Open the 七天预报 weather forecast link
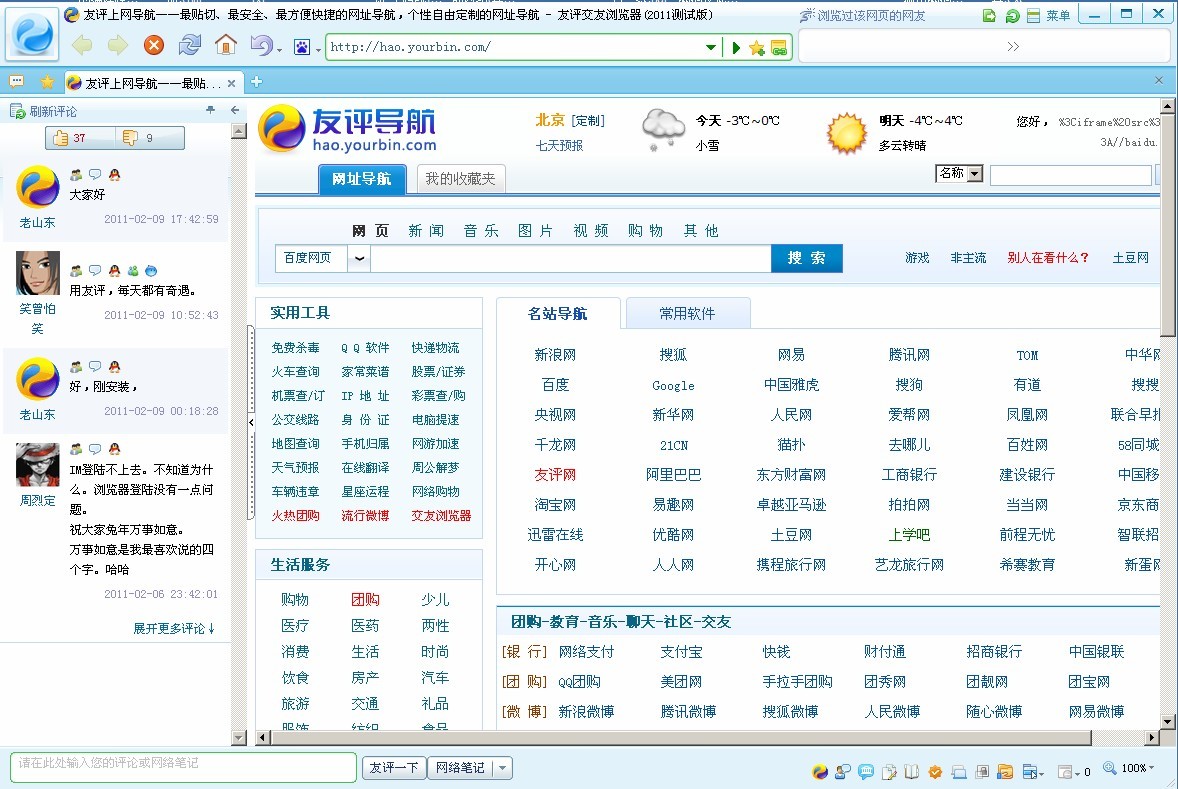This screenshot has width=1178, height=789. point(559,146)
